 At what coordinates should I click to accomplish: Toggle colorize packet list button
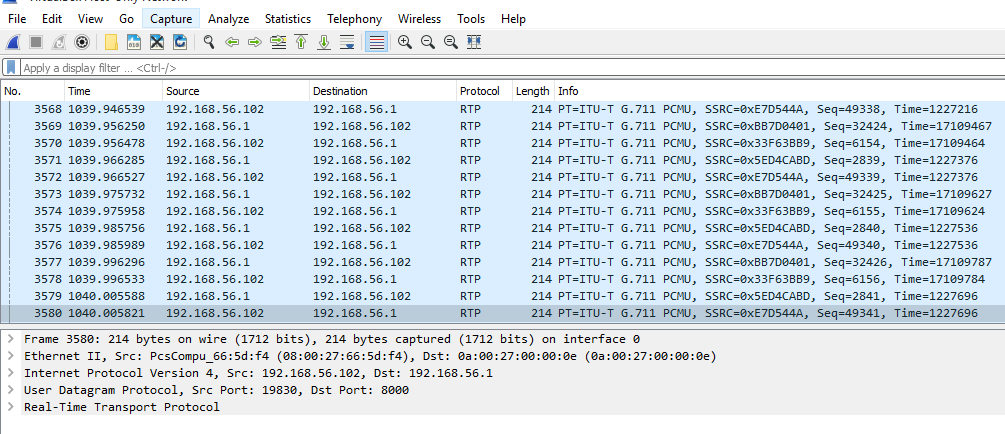click(x=376, y=42)
